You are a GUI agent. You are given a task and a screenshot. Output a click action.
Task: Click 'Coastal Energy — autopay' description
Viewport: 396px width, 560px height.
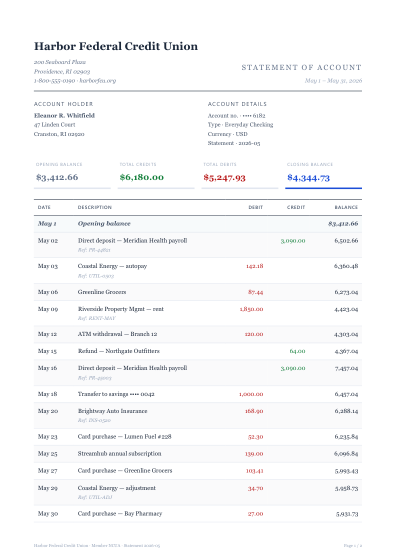point(112,266)
